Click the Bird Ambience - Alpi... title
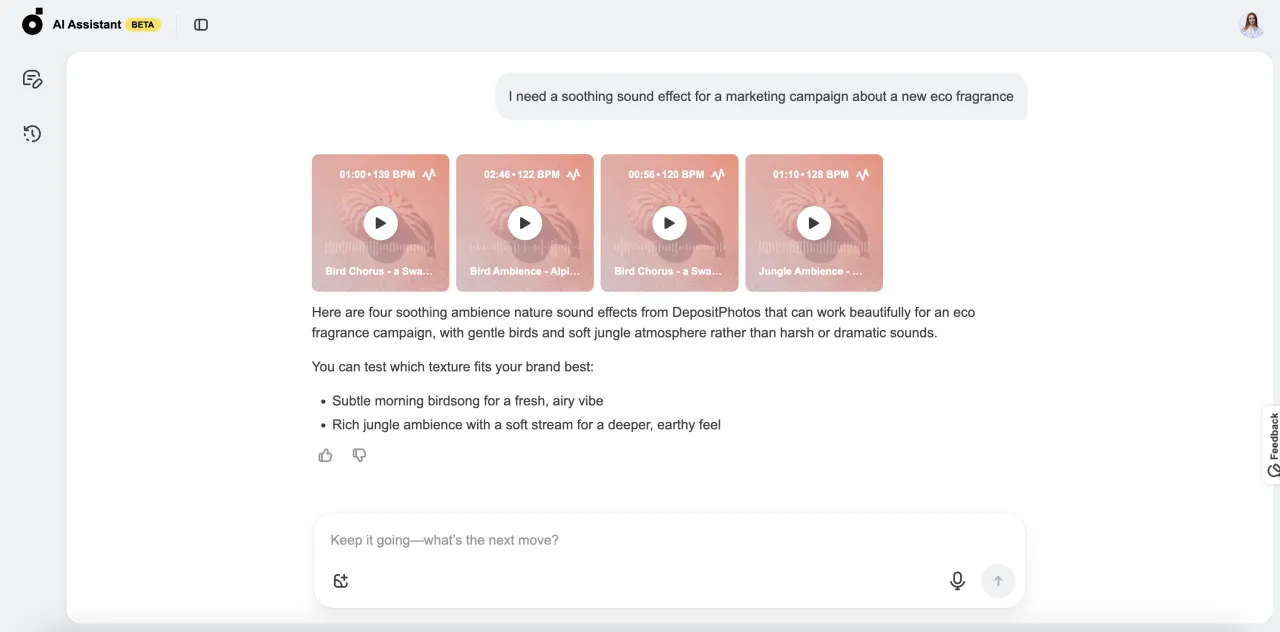The image size is (1280, 632). point(525,271)
